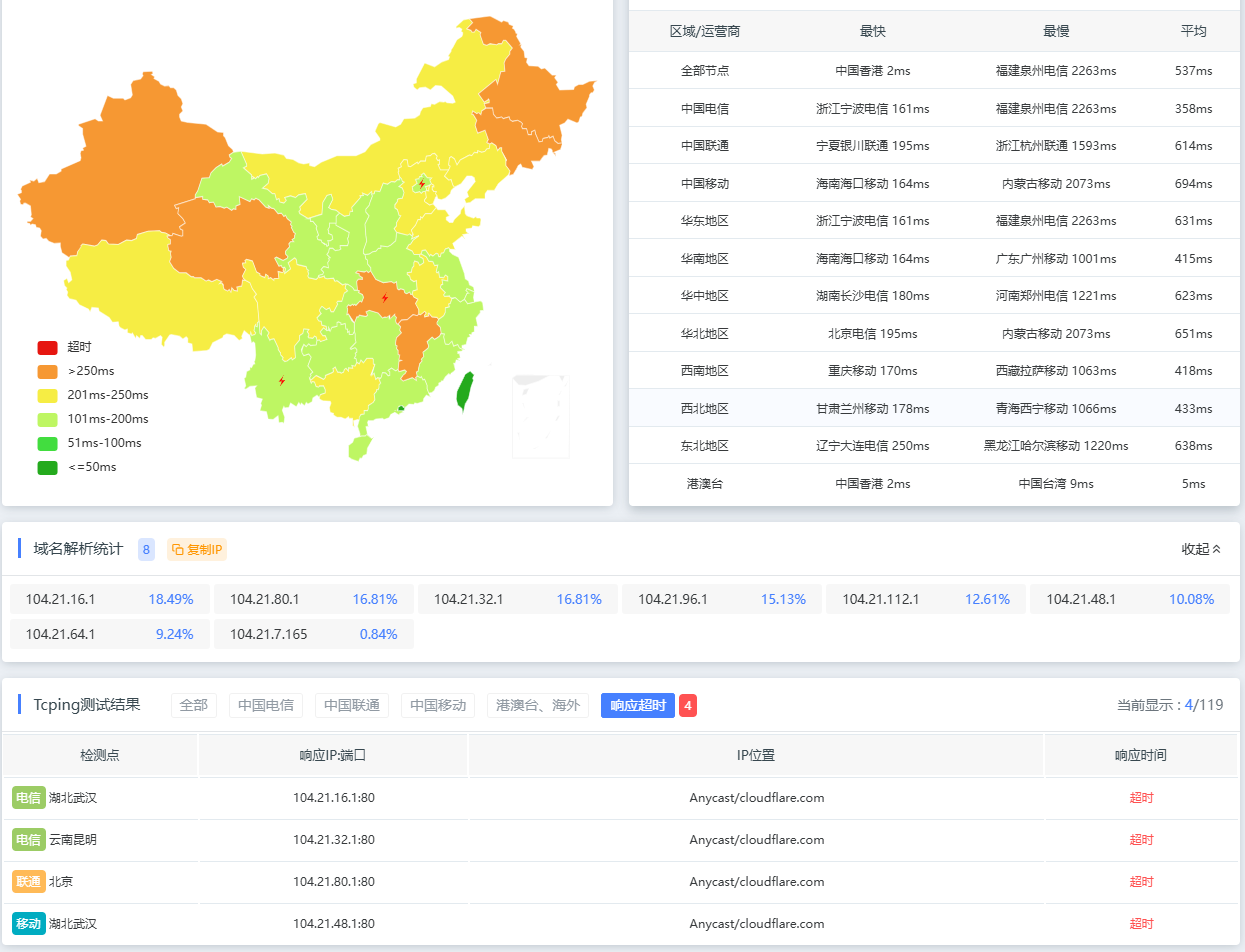
Task: Click the 港澳台 row label
Action: click(x=705, y=484)
